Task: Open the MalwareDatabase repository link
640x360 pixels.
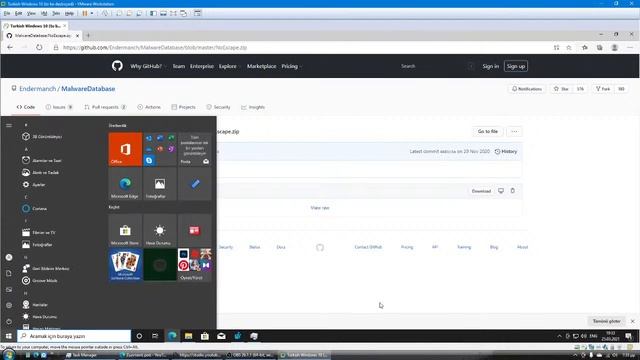Action: point(88,89)
